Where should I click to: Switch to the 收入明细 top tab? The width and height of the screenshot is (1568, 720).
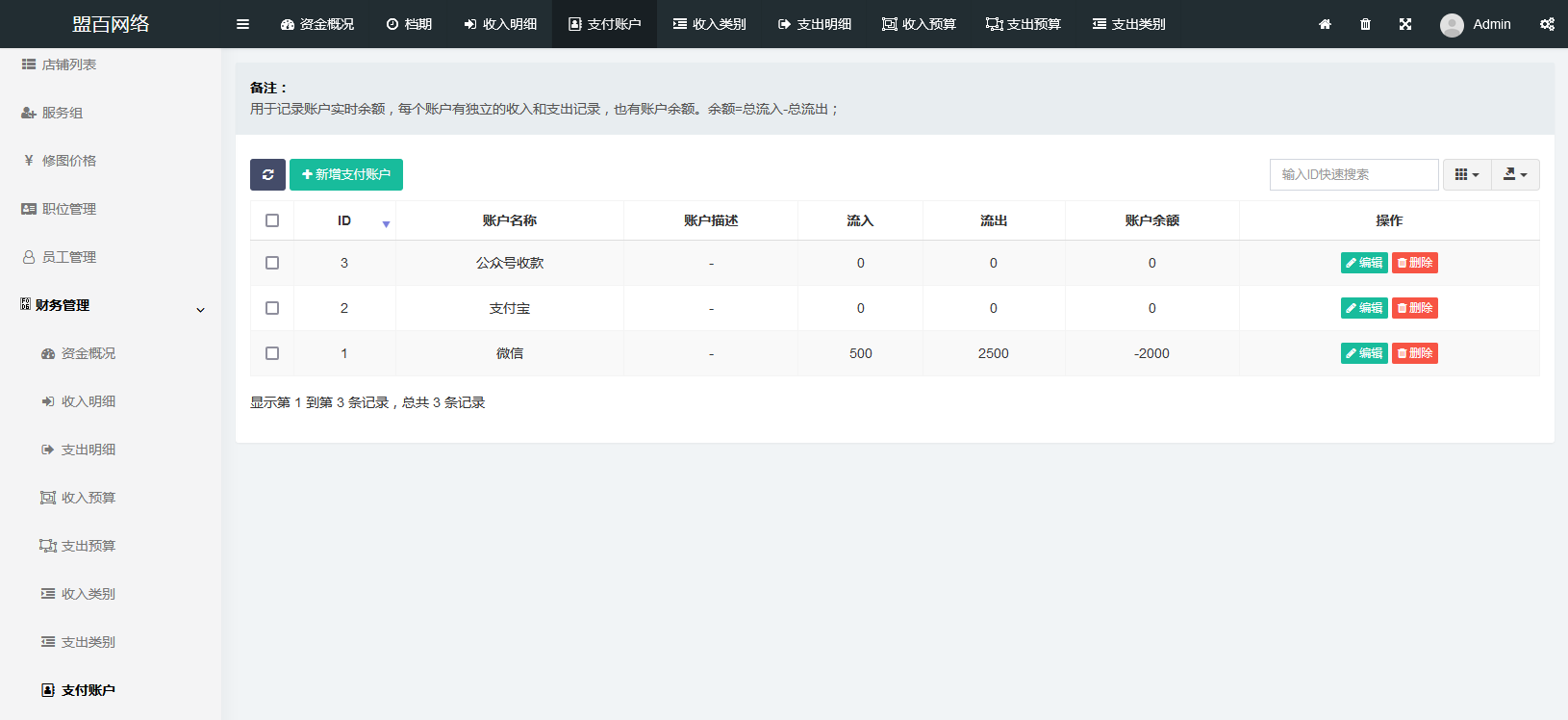click(500, 24)
